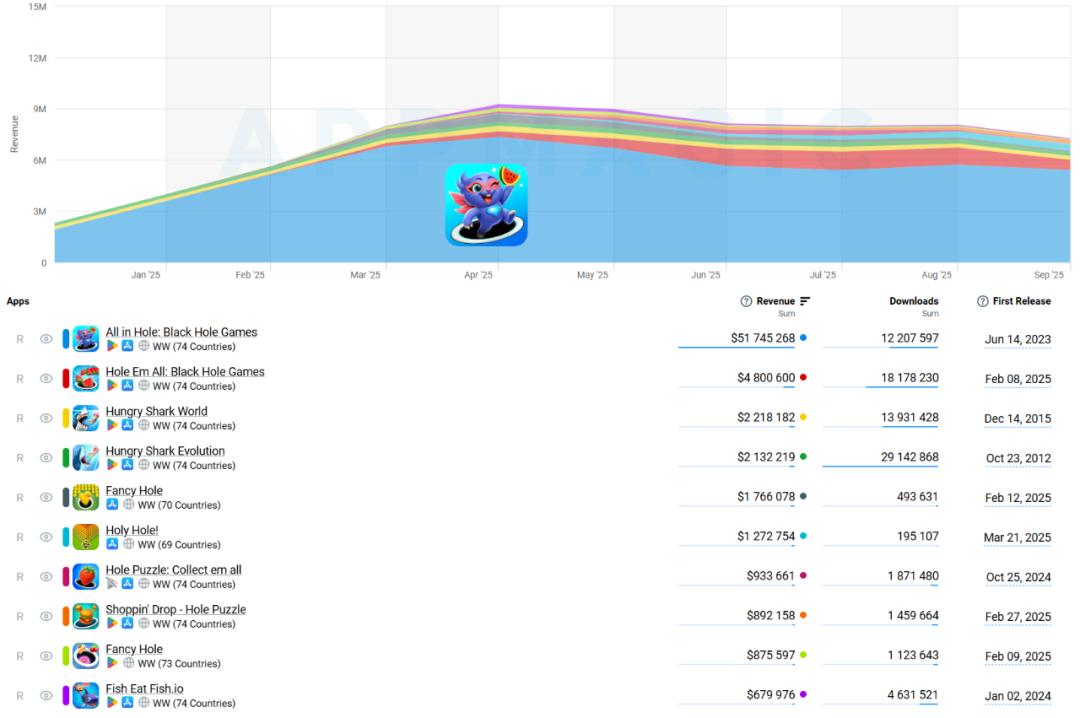Click the R marker beside Fish Eat Fish.io
The height and width of the screenshot is (718, 1080).
click(x=20, y=695)
